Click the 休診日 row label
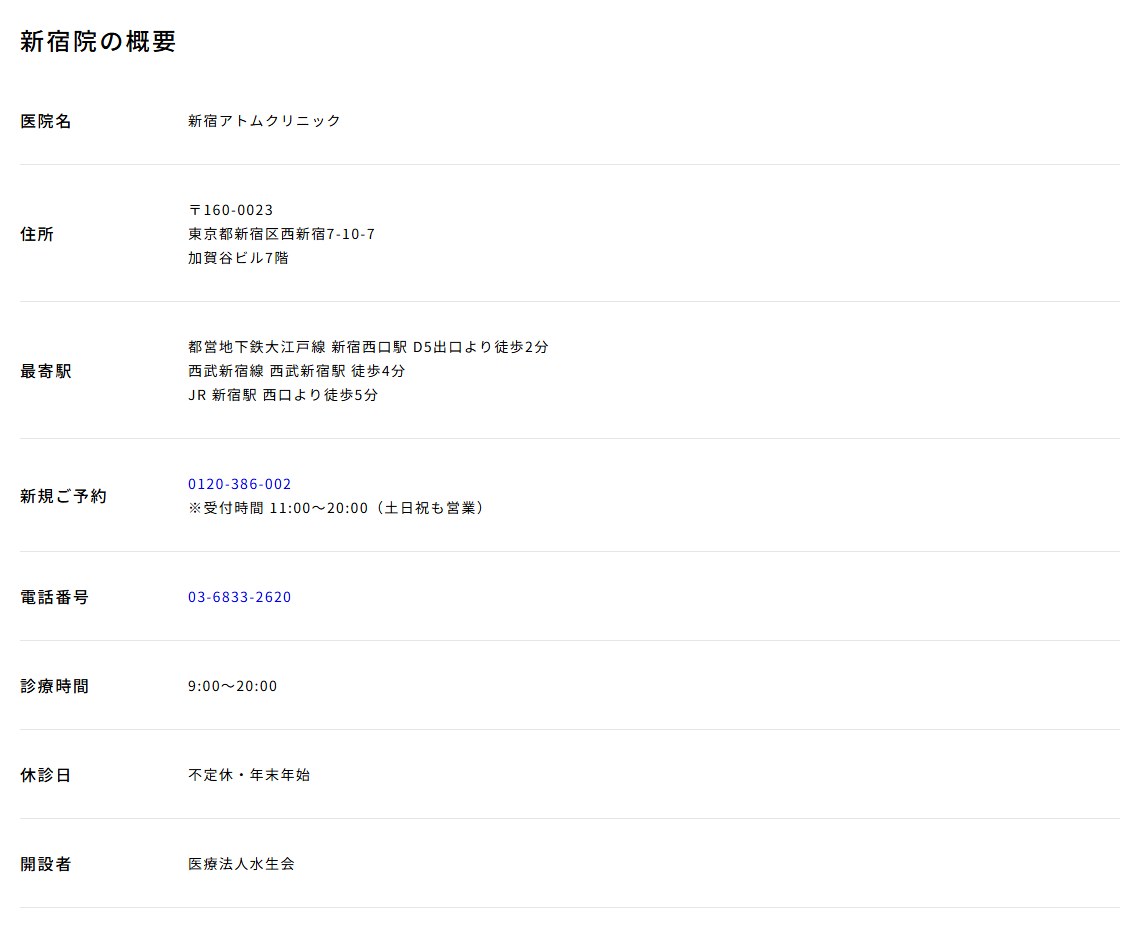1140x928 pixels. coord(46,775)
